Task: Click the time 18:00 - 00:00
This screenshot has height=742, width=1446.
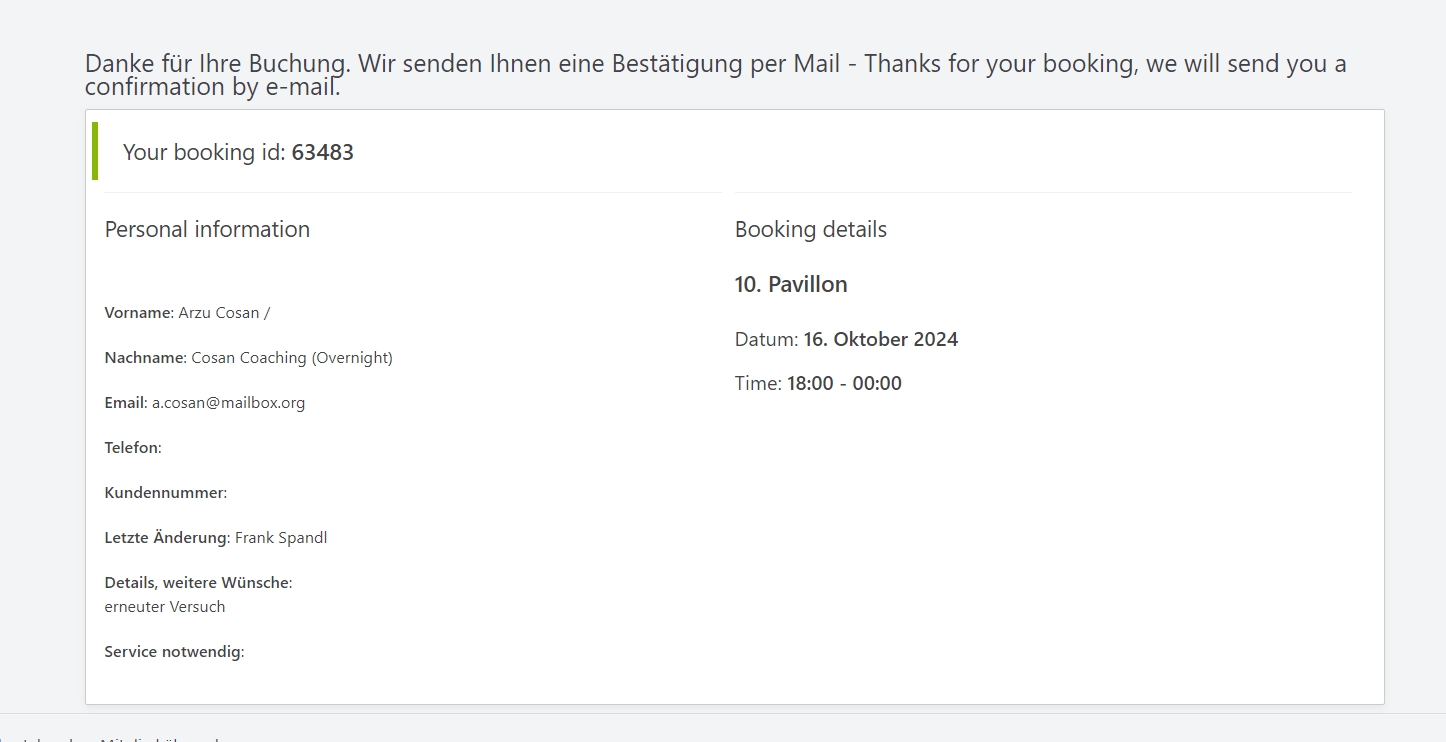Action: [844, 383]
